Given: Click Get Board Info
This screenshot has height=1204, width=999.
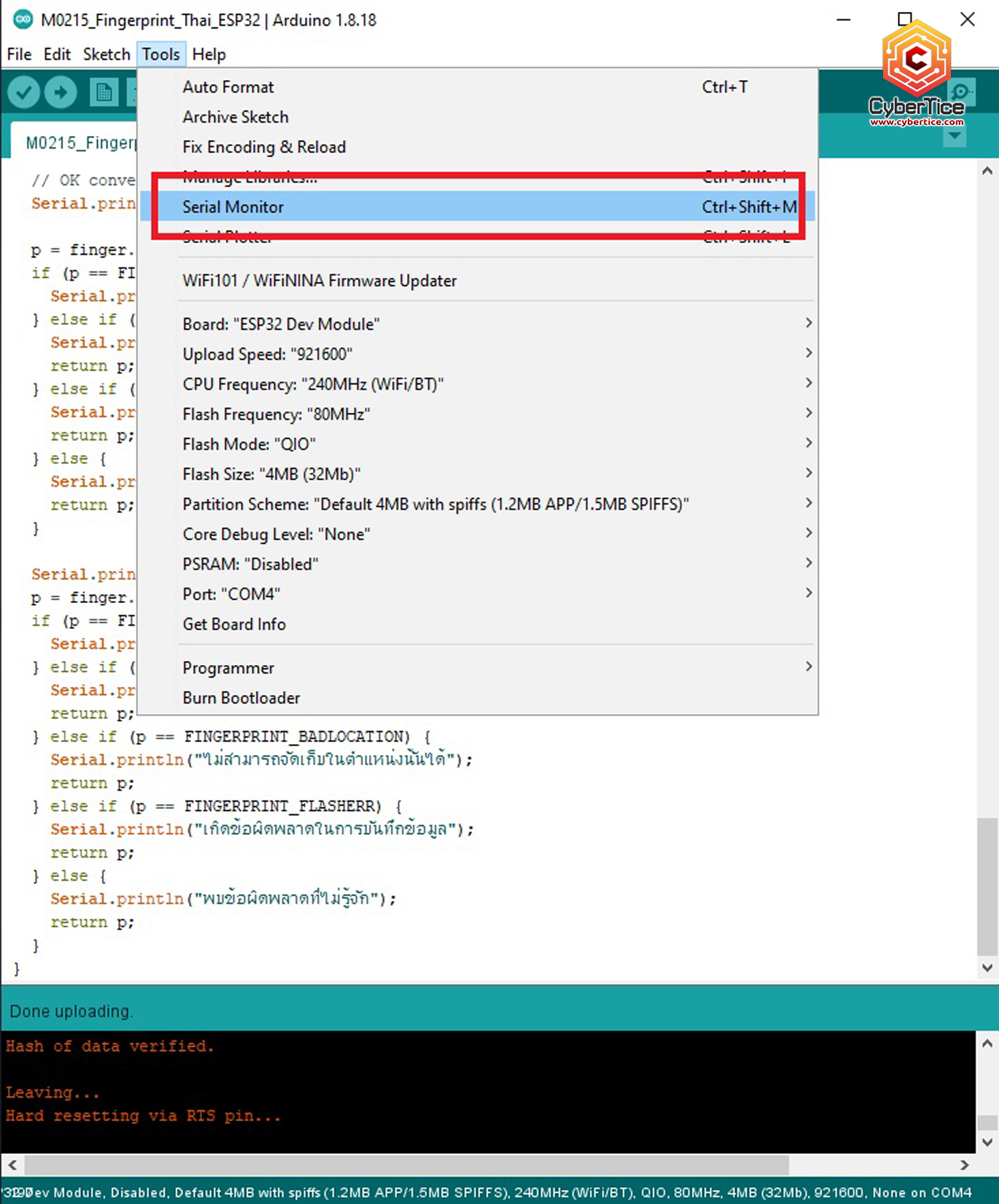Looking at the screenshot, I should click(x=234, y=624).
